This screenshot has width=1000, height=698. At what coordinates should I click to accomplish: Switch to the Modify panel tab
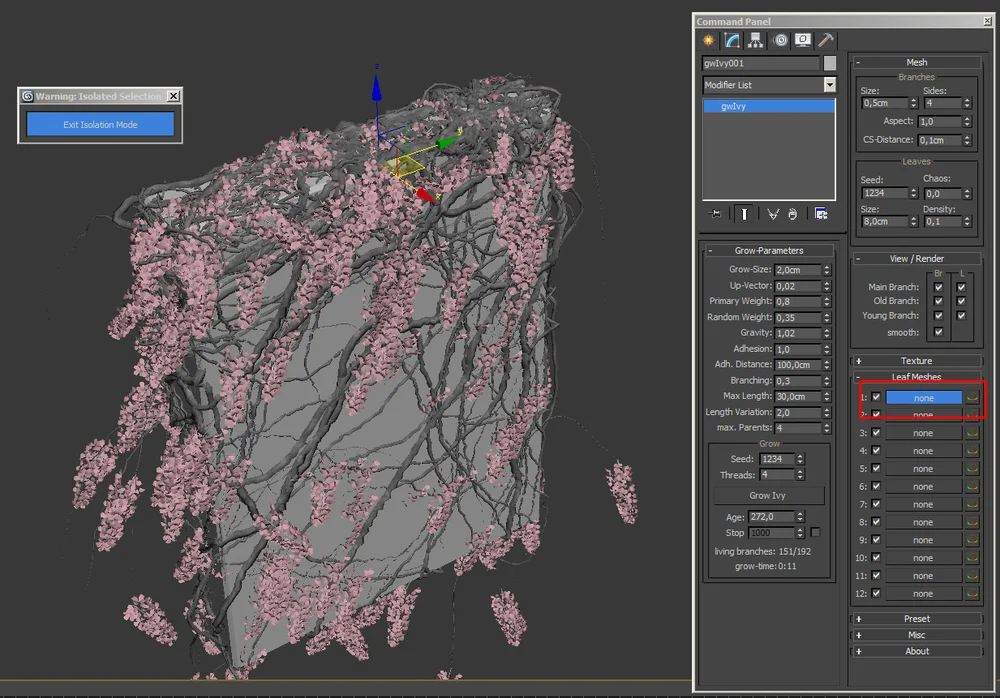pos(732,40)
